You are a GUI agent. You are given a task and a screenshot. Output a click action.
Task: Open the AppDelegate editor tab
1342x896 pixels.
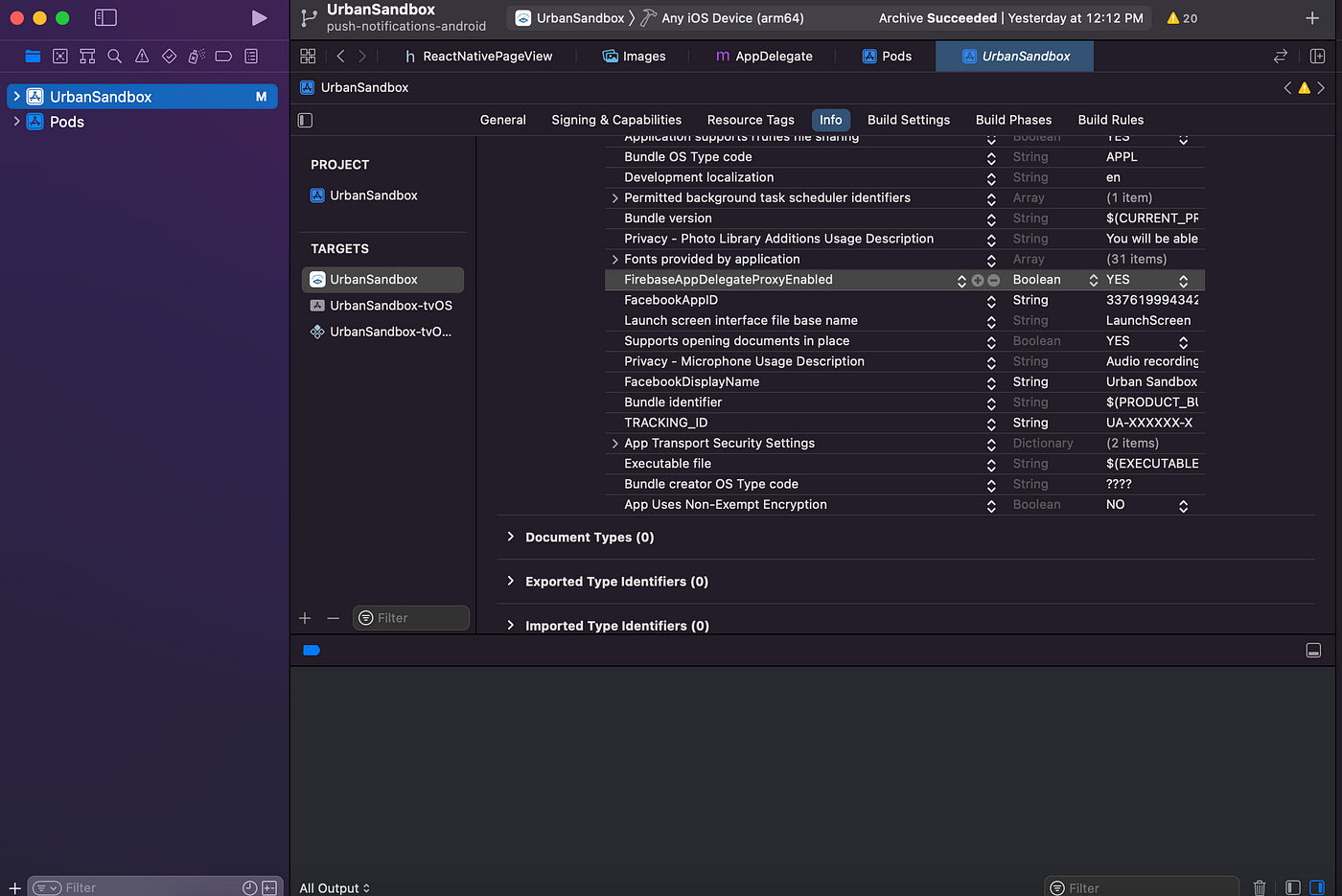tap(764, 57)
